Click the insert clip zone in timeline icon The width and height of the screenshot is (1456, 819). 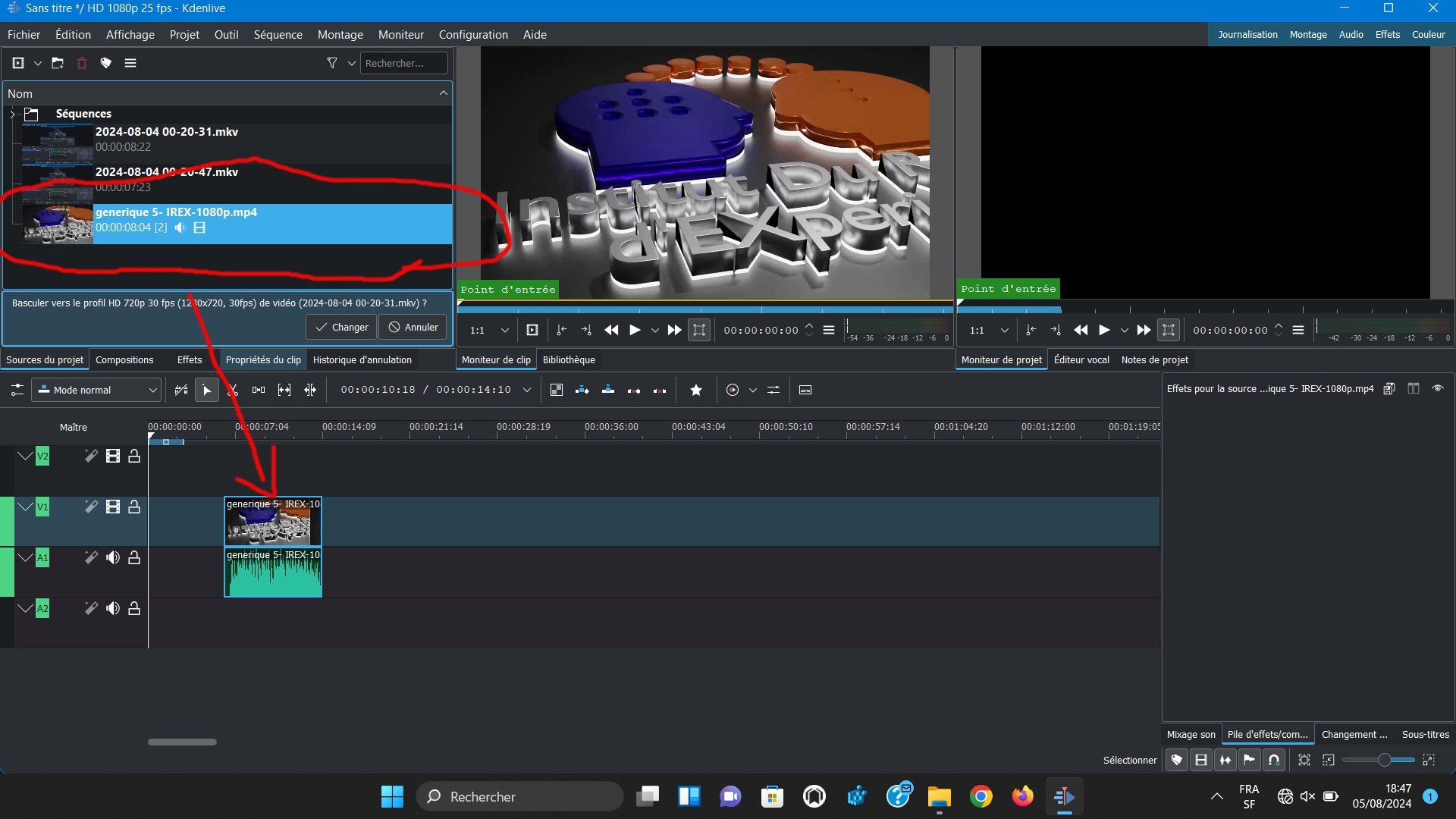point(582,390)
